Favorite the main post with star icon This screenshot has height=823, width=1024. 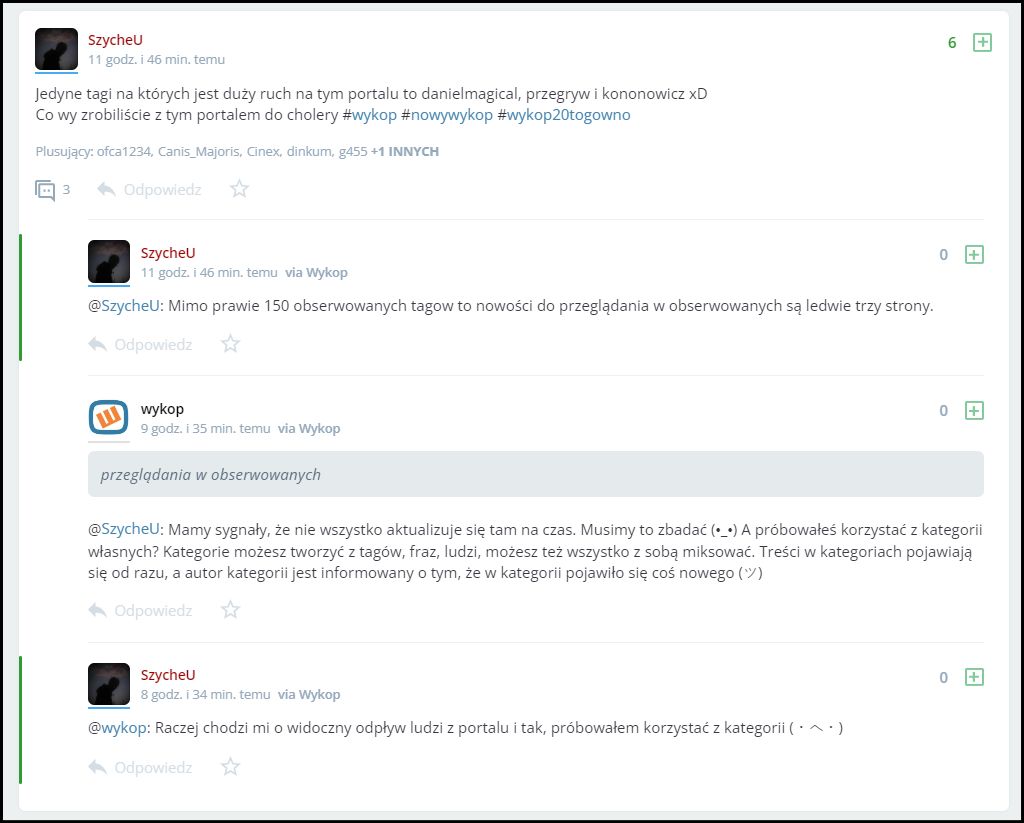tap(240, 189)
